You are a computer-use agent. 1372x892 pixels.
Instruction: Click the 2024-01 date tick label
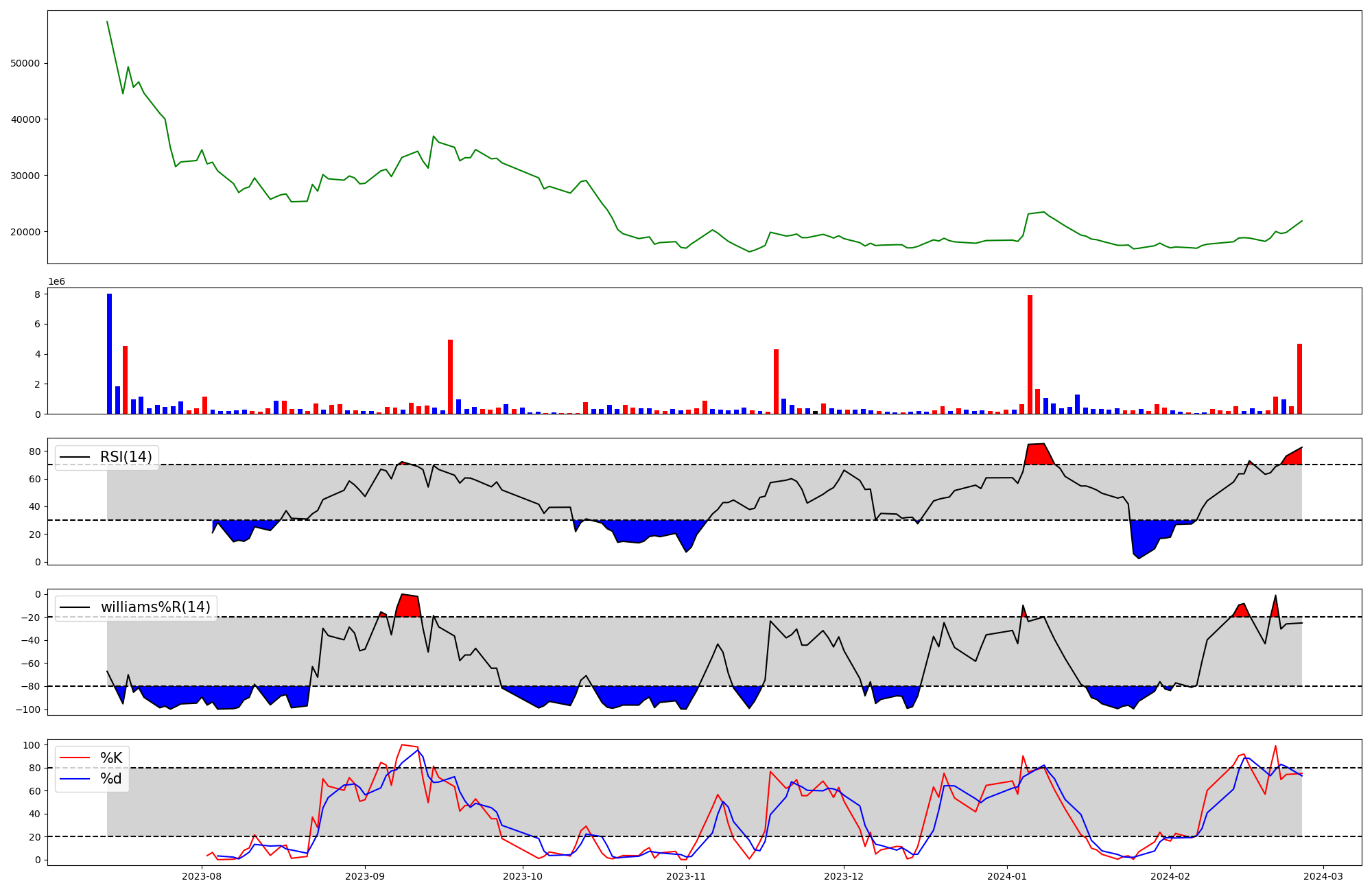(1007, 876)
